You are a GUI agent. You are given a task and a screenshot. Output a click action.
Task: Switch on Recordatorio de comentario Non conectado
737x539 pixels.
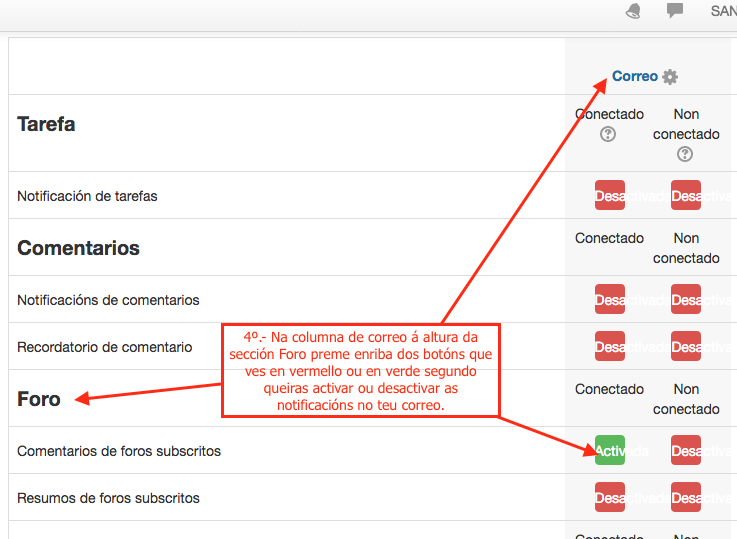click(x=686, y=347)
